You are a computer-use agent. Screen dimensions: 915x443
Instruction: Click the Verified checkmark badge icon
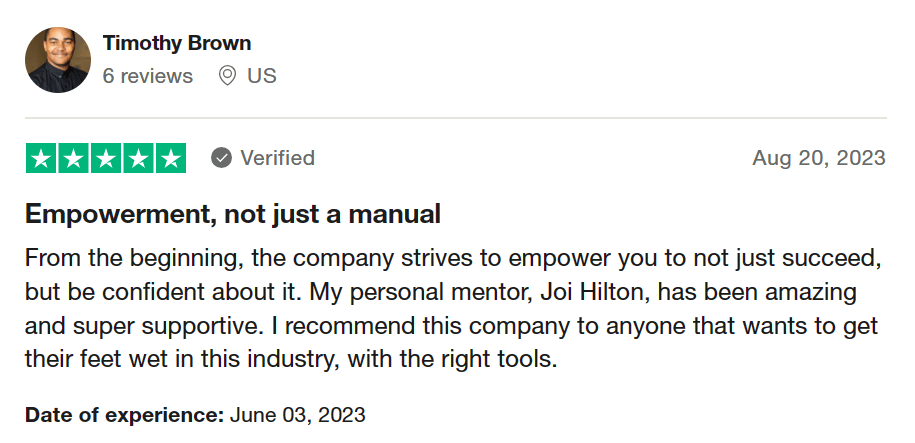click(222, 158)
